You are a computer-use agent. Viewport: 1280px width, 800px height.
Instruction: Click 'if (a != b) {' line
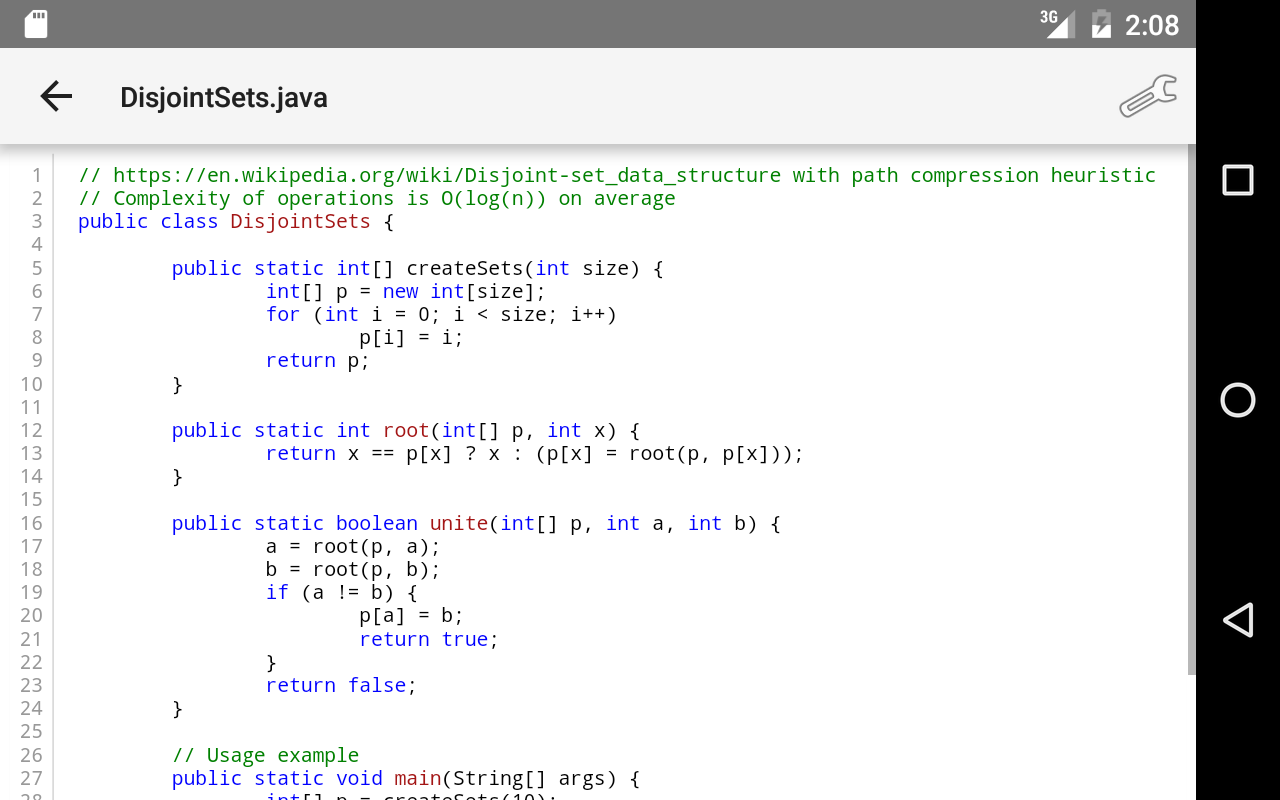point(341,592)
